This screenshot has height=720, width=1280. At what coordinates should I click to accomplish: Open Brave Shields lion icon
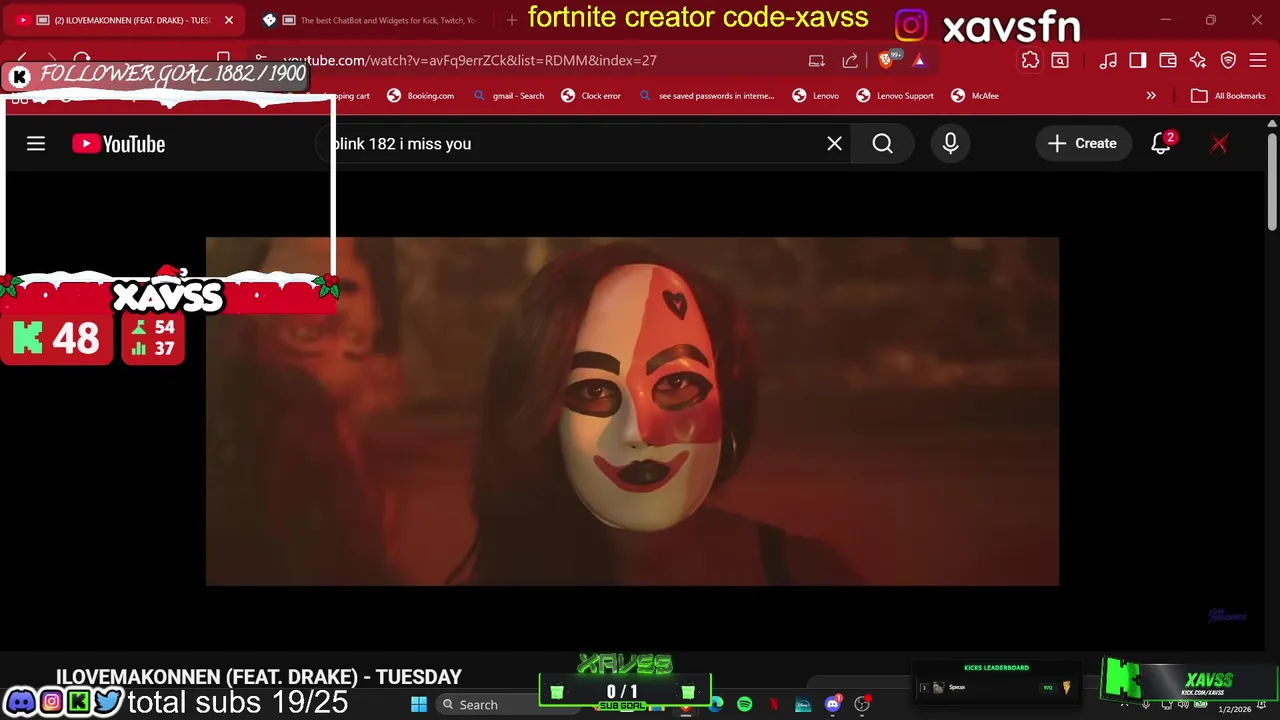tap(887, 60)
